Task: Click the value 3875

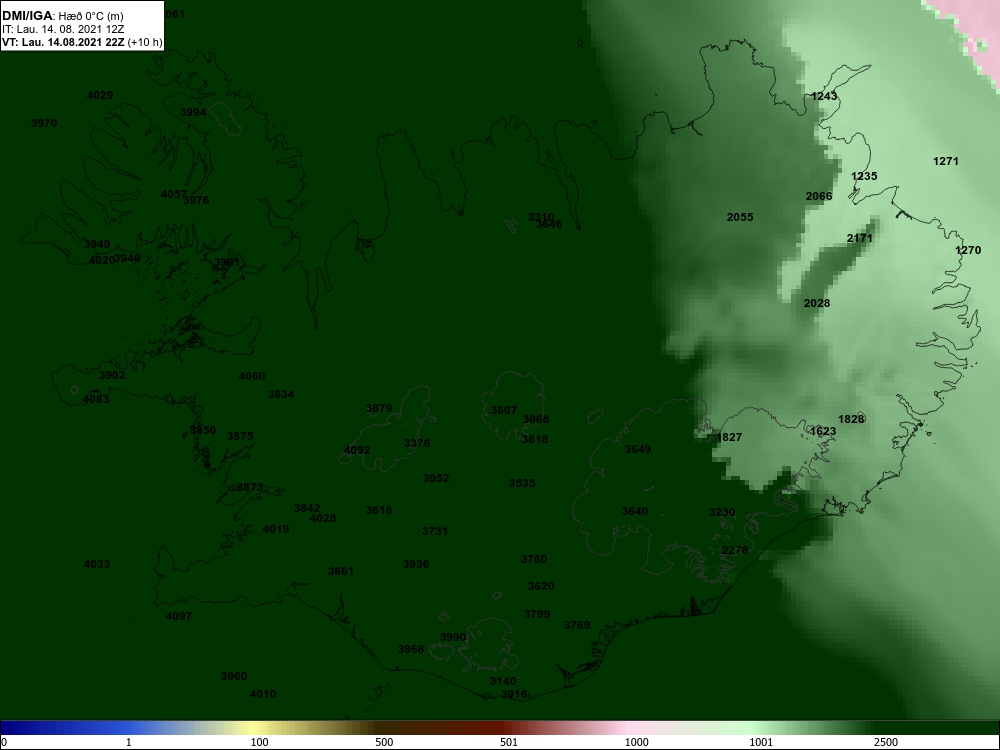Action: click(x=240, y=436)
